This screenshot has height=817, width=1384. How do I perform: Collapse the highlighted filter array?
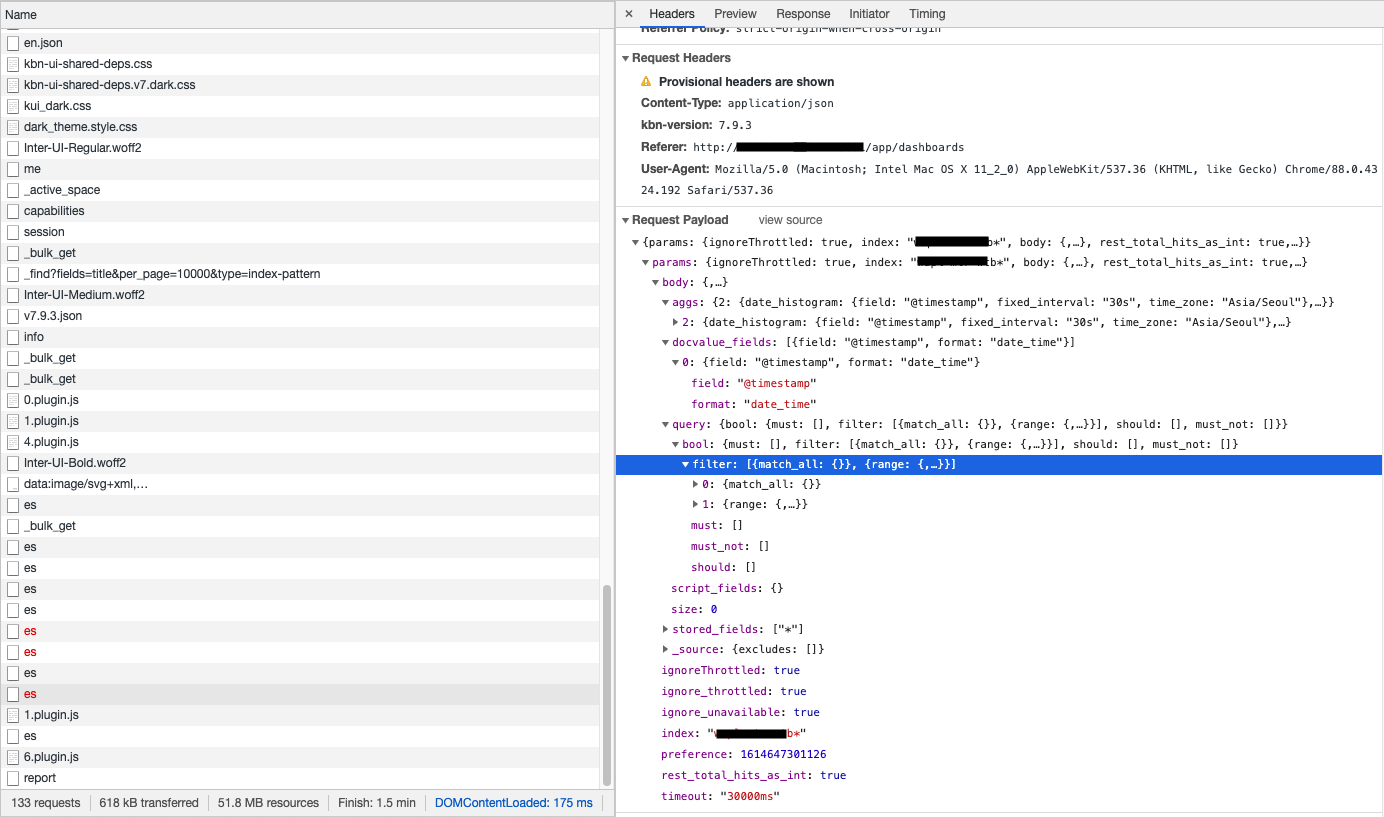pos(686,464)
